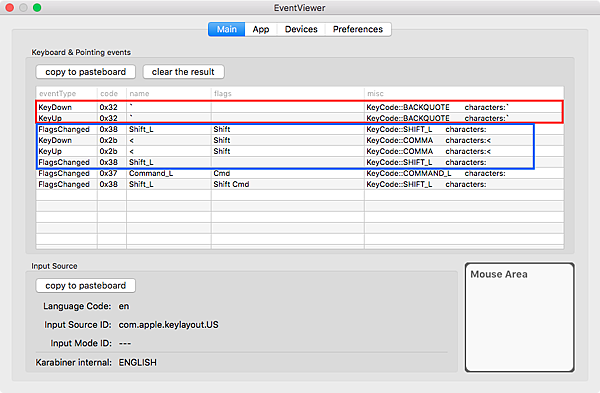Click the flags column header
600x393 pixels.
288,93
